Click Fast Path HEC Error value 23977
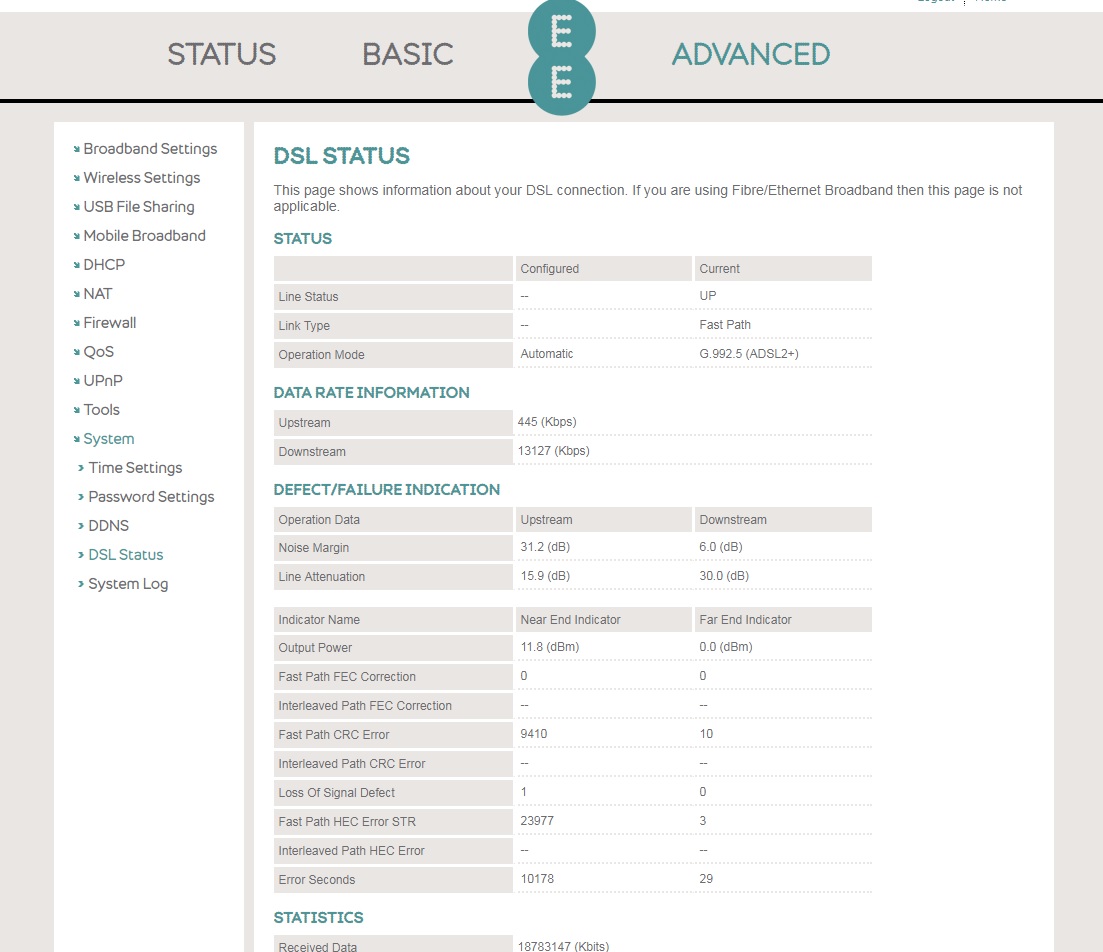 tap(537, 820)
